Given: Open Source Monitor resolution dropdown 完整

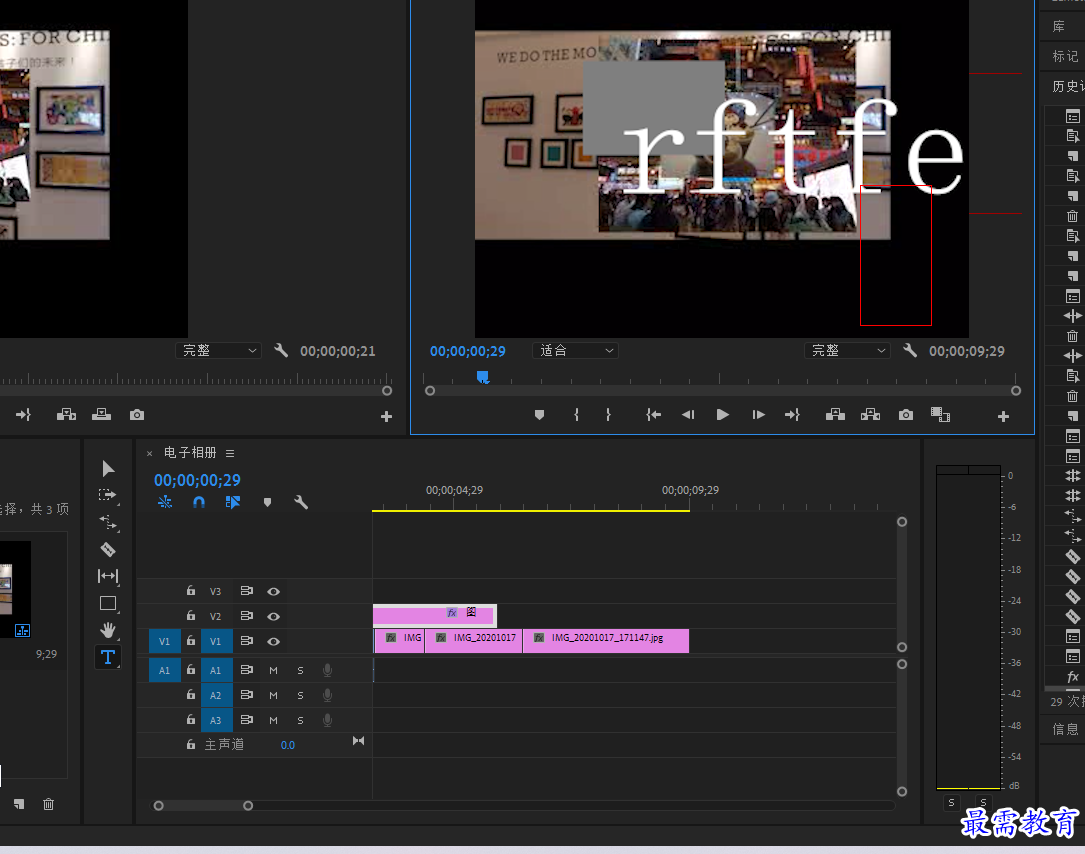Looking at the screenshot, I should (x=218, y=350).
